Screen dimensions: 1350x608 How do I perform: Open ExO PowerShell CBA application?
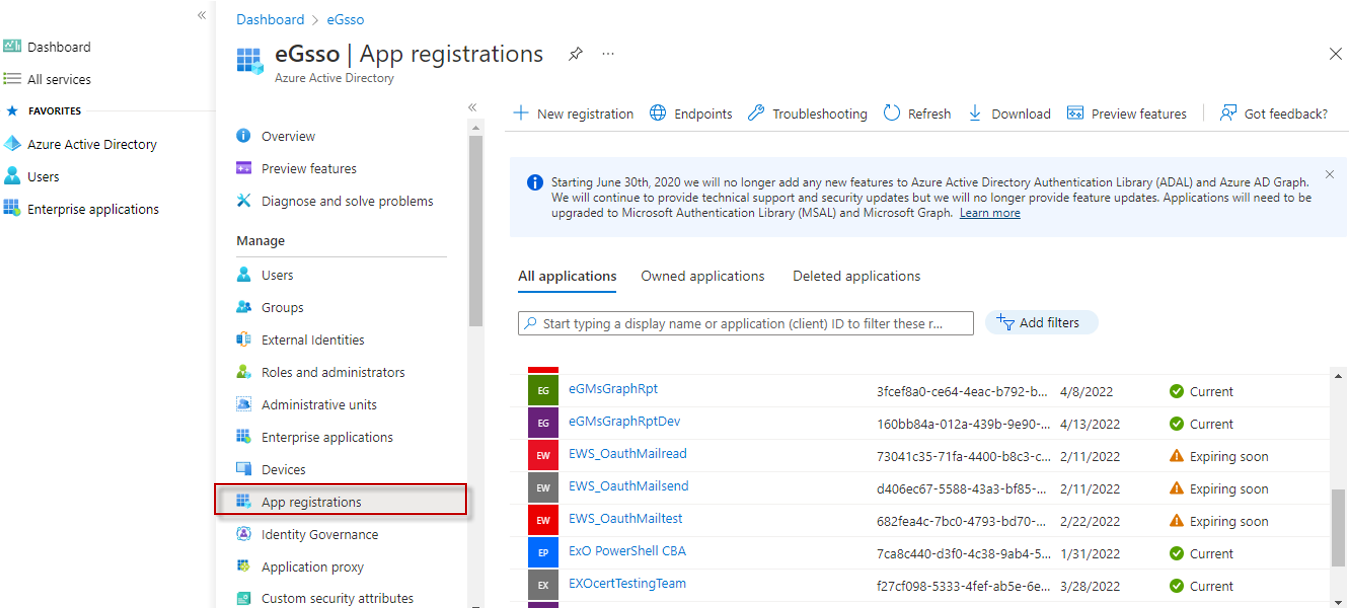click(627, 551)
